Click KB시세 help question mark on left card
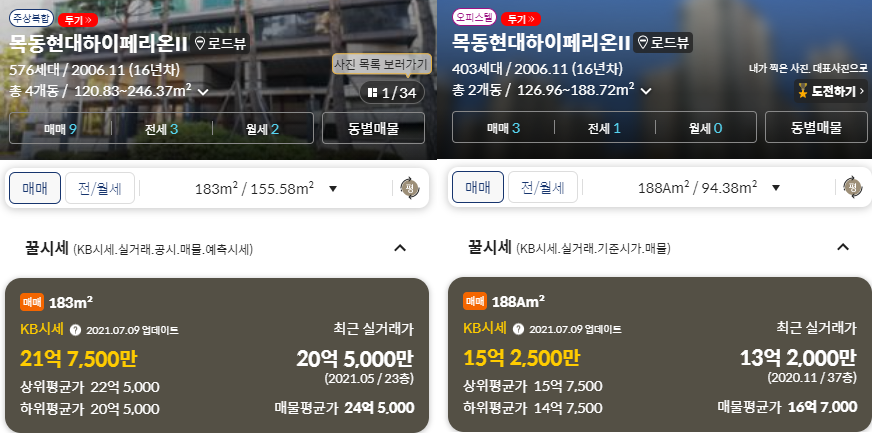Screen dimensions: 872x433 (x=76, y=330)
